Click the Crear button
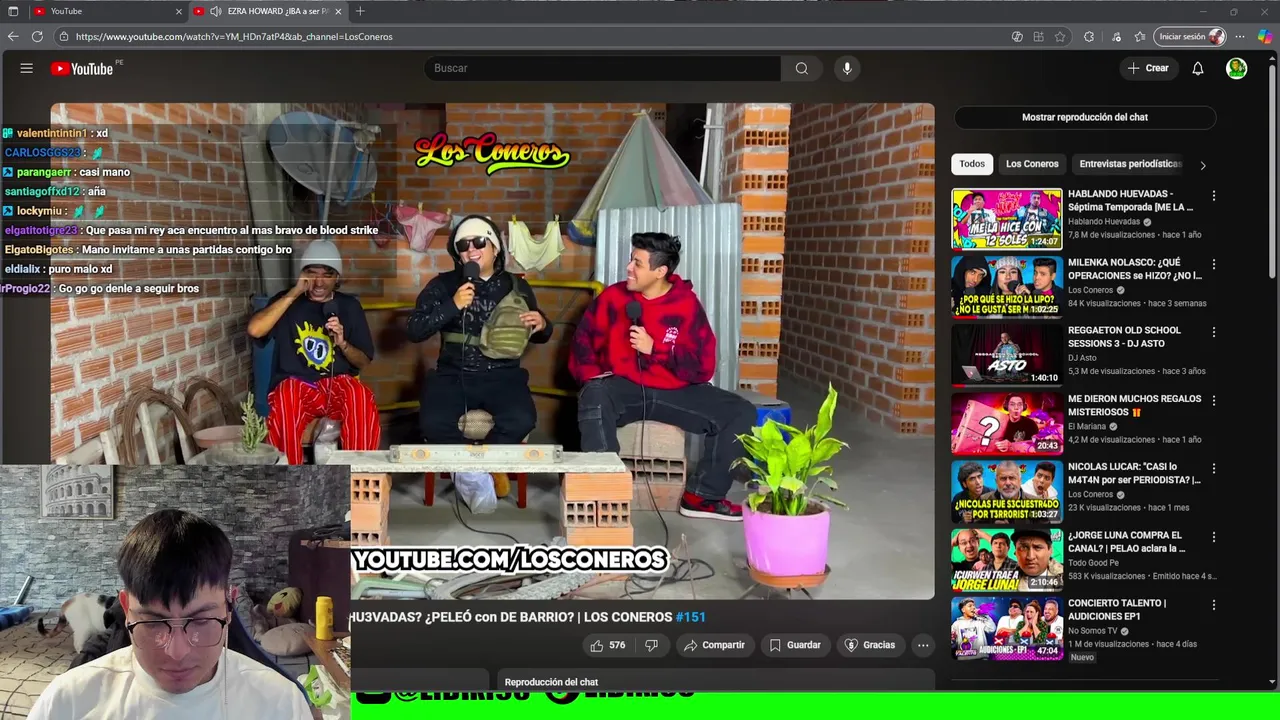 pos(1148,68)
